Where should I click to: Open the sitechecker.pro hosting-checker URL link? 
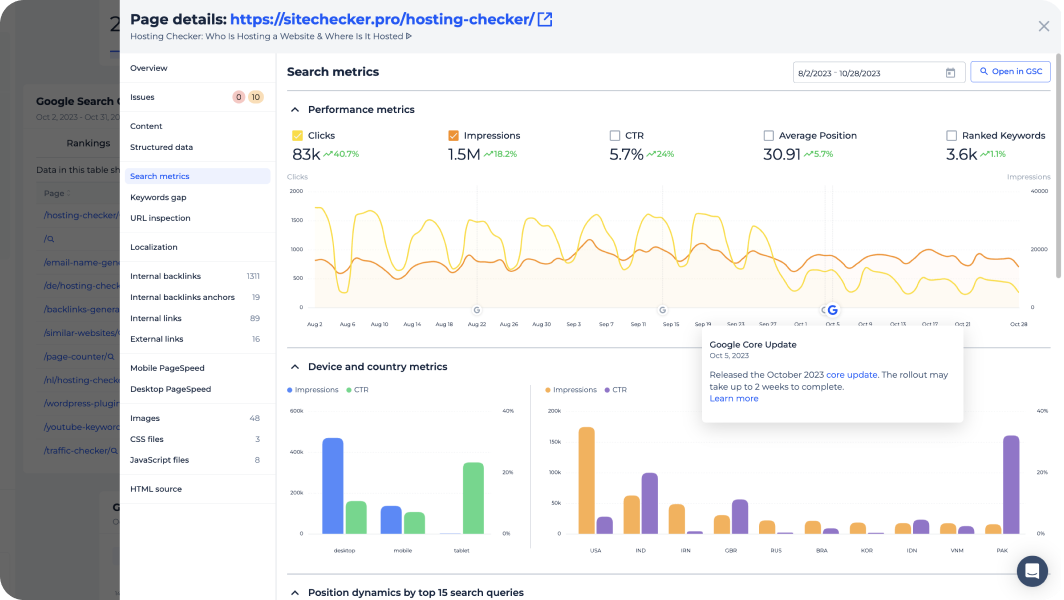pyautogui.click(x=382, y=19)
